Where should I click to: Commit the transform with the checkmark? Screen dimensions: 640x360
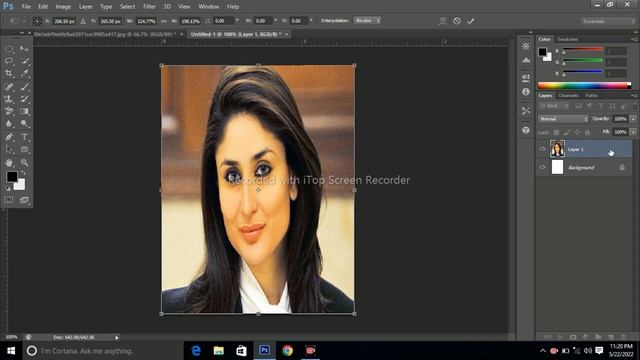coord(471,21)
